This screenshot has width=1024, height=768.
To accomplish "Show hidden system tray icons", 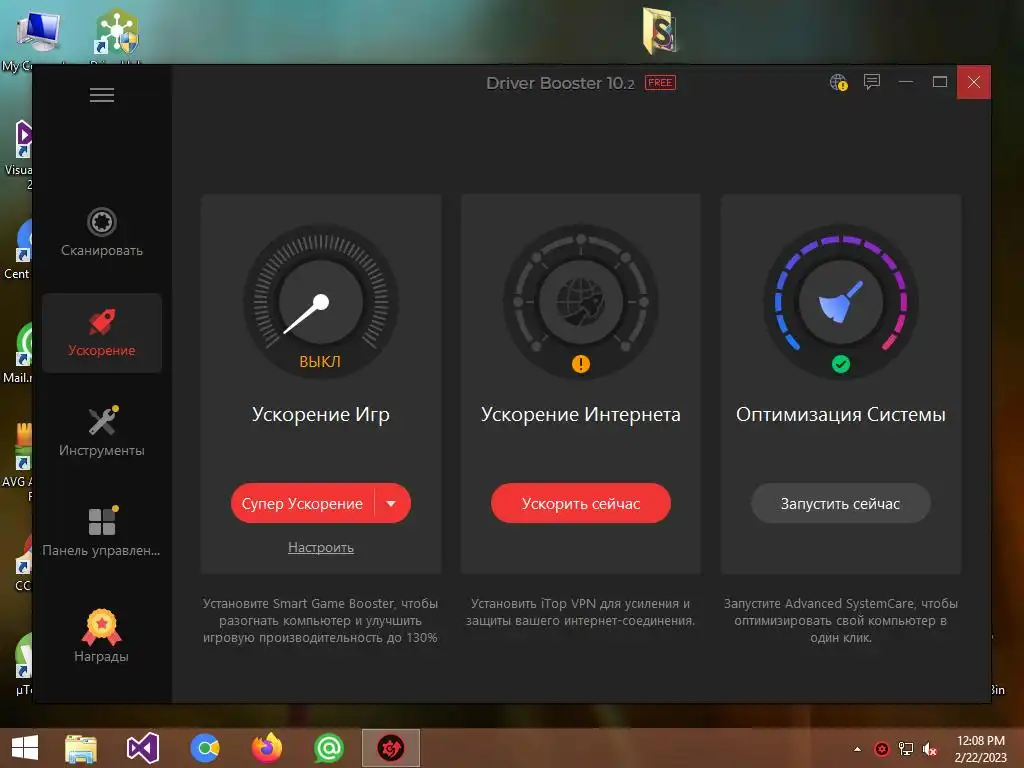I will click(x=857, y=749).
